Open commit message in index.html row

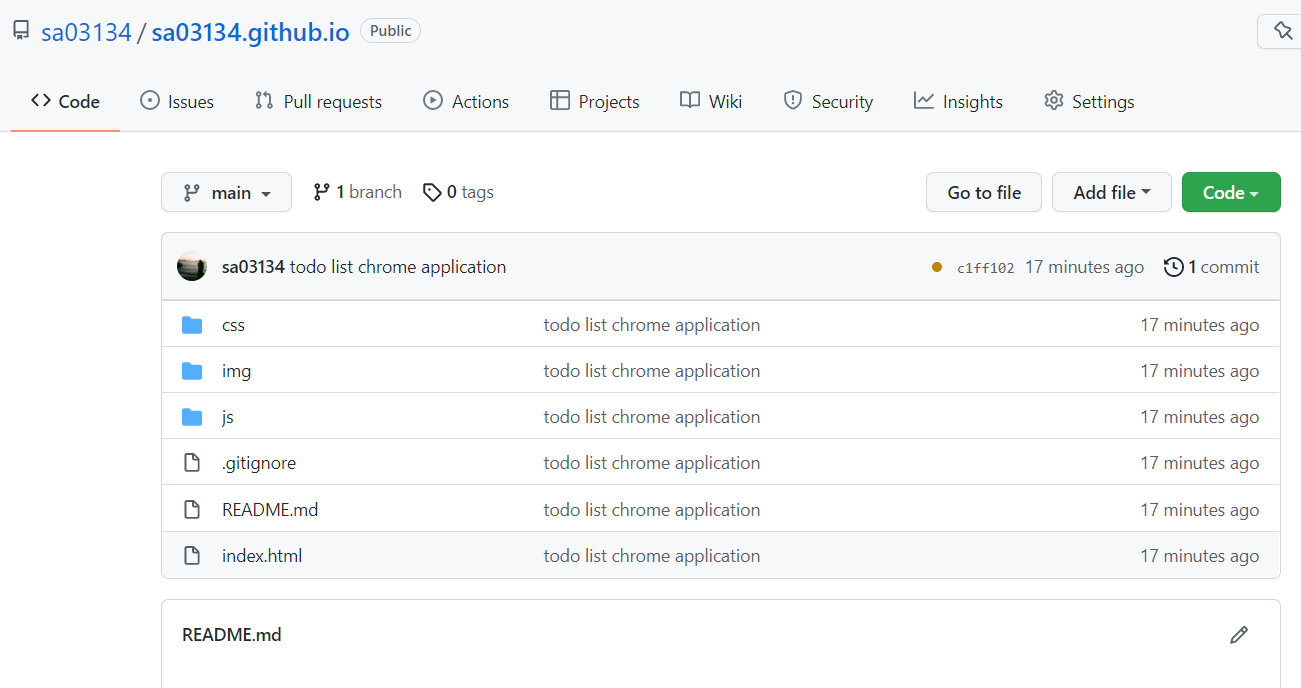point(652,556)
